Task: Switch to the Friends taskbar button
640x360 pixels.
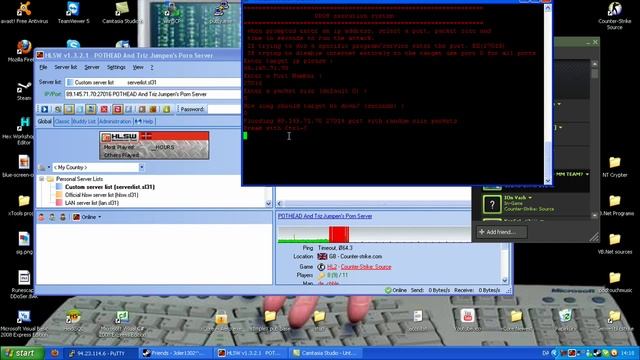Action: coord(176,353)
